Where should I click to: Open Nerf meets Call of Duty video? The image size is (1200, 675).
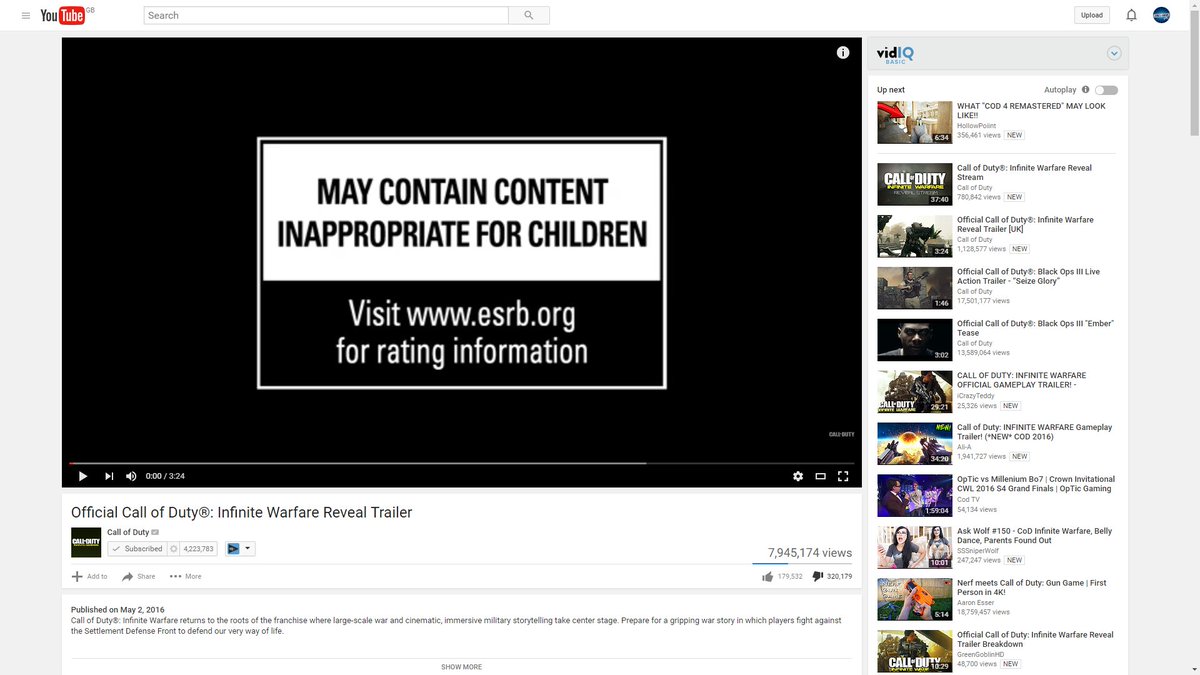pyautogui.click(x=1032, y=587)
